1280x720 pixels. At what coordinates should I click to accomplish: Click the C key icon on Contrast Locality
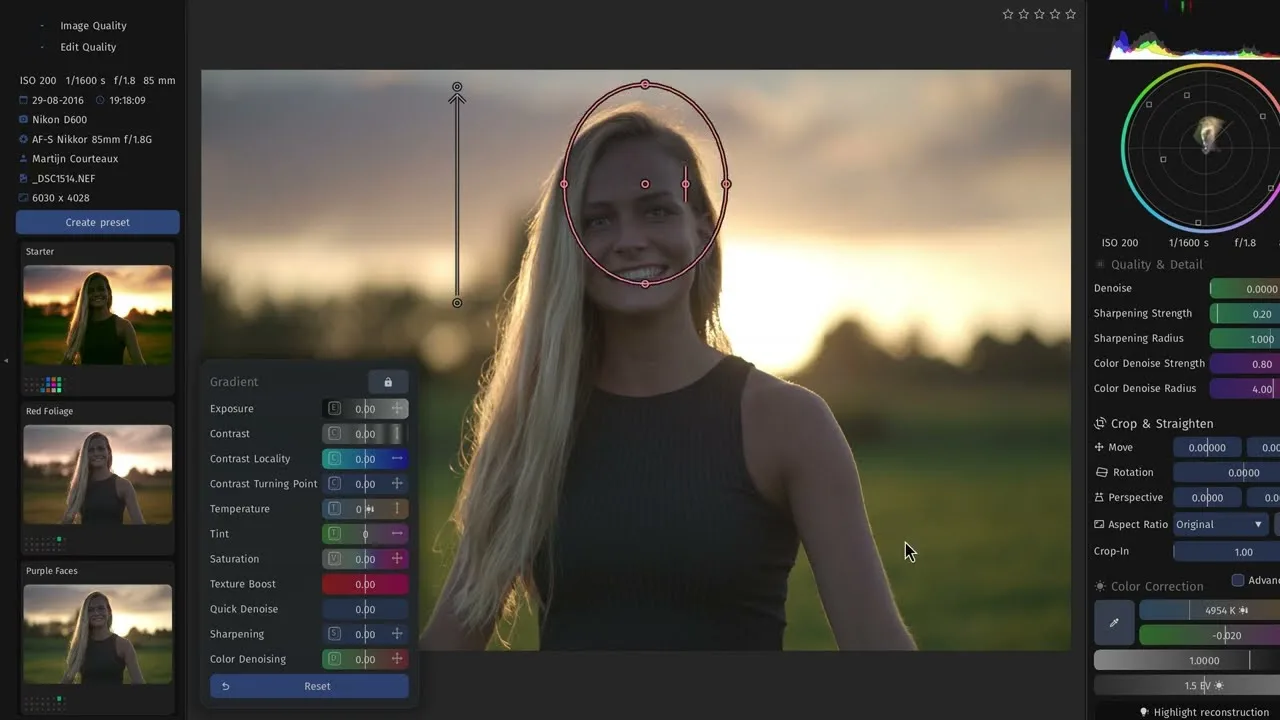pos(335,459)
